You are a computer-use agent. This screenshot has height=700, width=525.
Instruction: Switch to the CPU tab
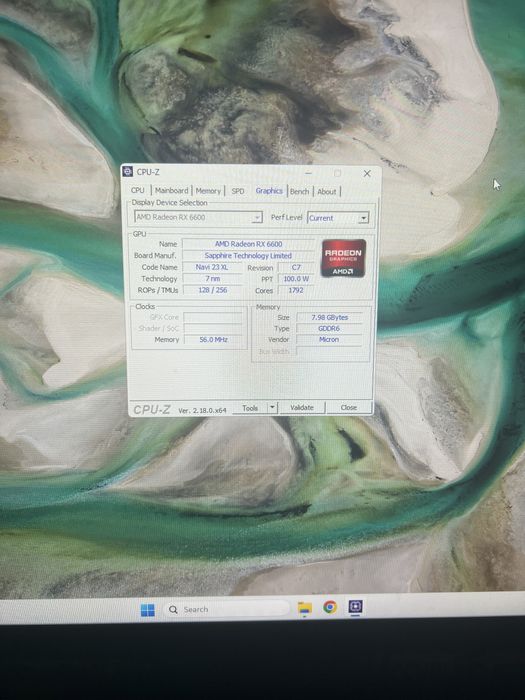(138, 190)
